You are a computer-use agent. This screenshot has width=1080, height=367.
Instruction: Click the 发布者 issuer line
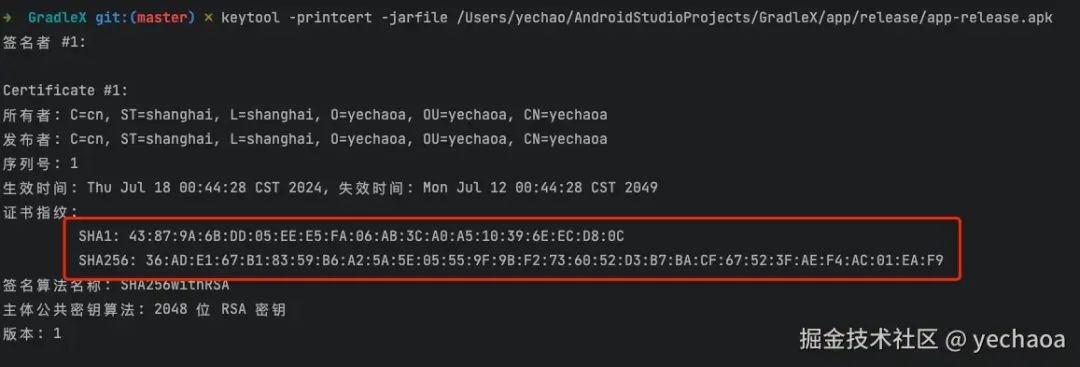click(305, 139)
